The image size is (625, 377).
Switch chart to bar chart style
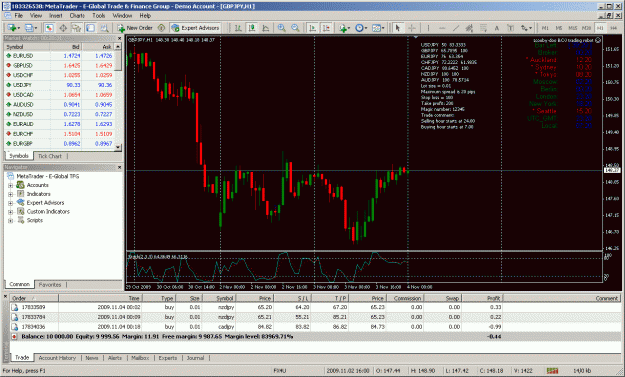[x=238, y=28]
